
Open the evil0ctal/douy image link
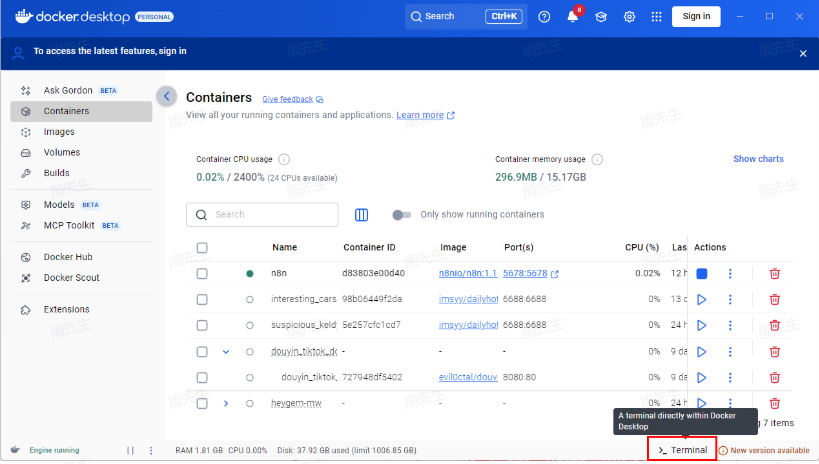point(468,377)
